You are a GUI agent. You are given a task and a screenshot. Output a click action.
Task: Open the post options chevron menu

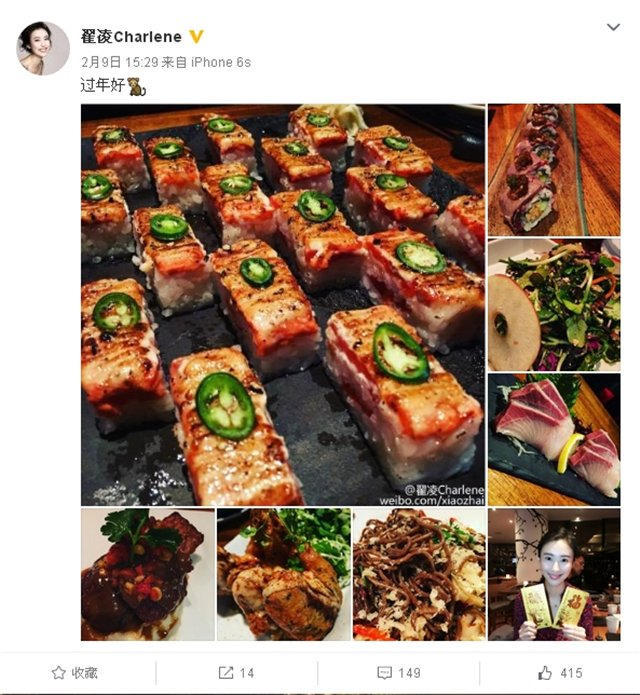pos(614,27)
